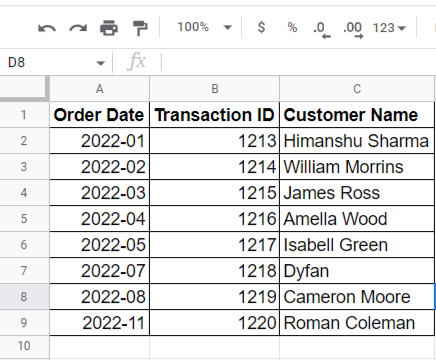Click into the formula bar input
This screenshot has width=436, height=360.
tap(298, 62)
